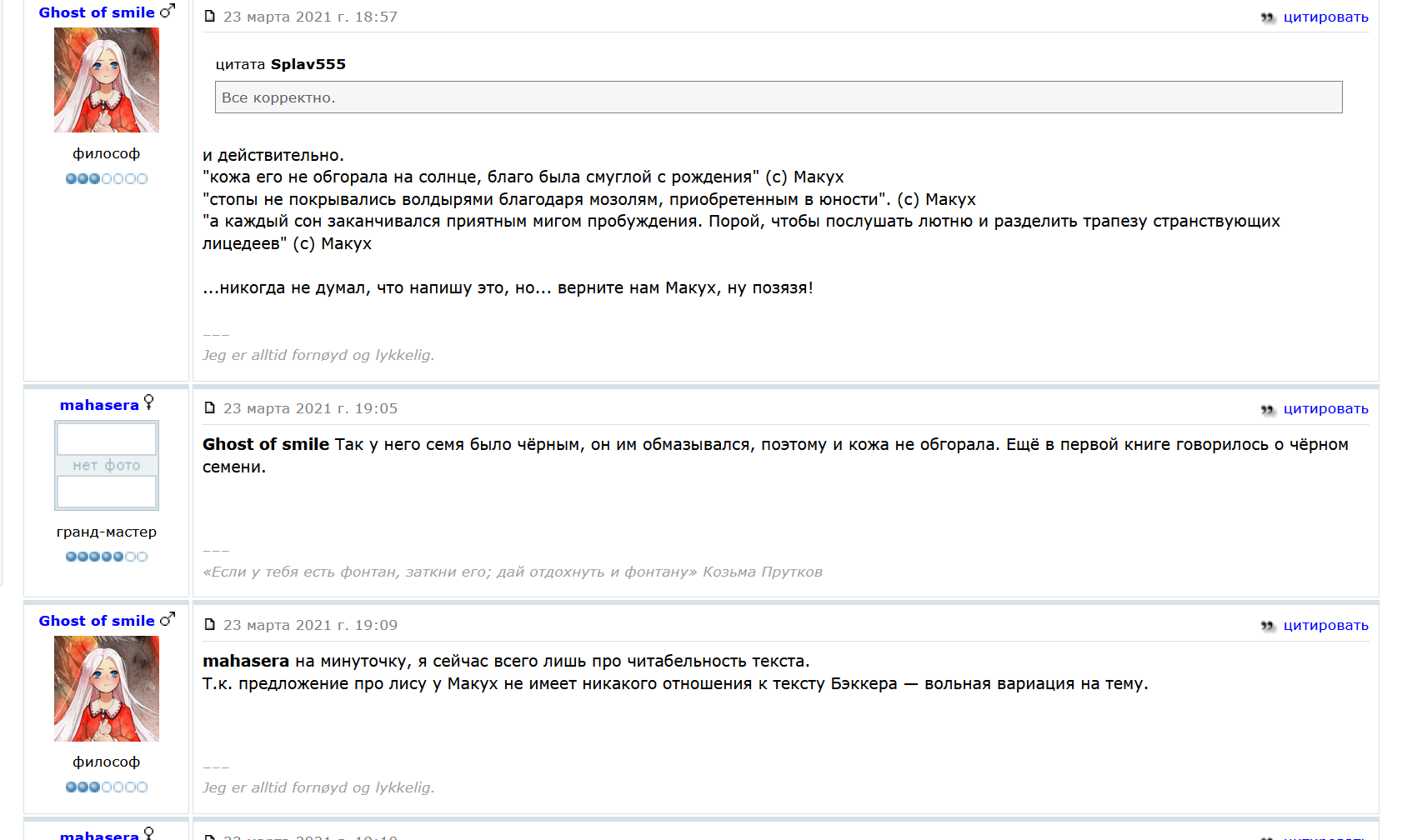Viewport: 1417px width, 840px height.
Task: Click the rating dots under 'гранд-мастер'
Action: [107, 557]
